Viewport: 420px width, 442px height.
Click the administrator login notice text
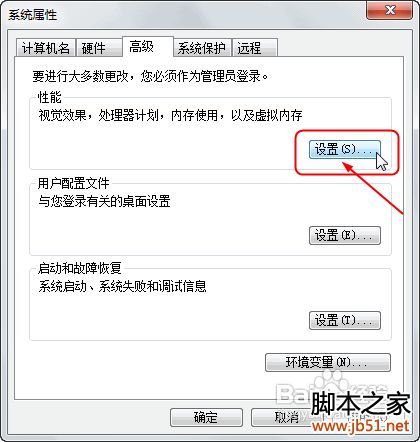tap(150, 76)
